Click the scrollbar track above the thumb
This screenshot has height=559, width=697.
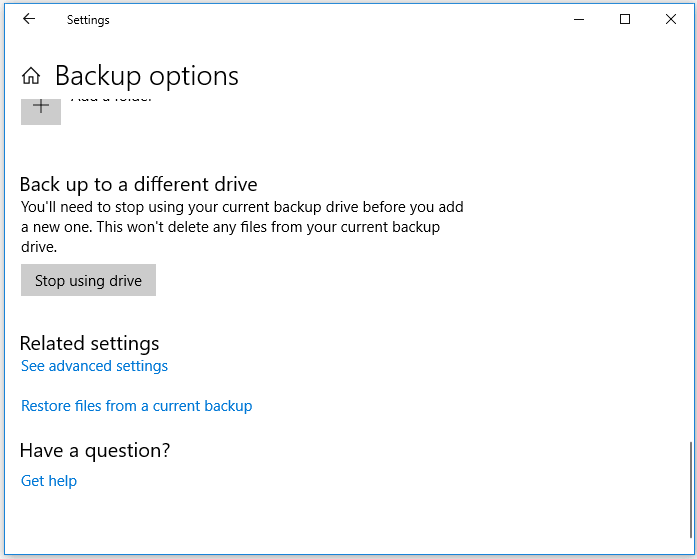coord(689,250)
